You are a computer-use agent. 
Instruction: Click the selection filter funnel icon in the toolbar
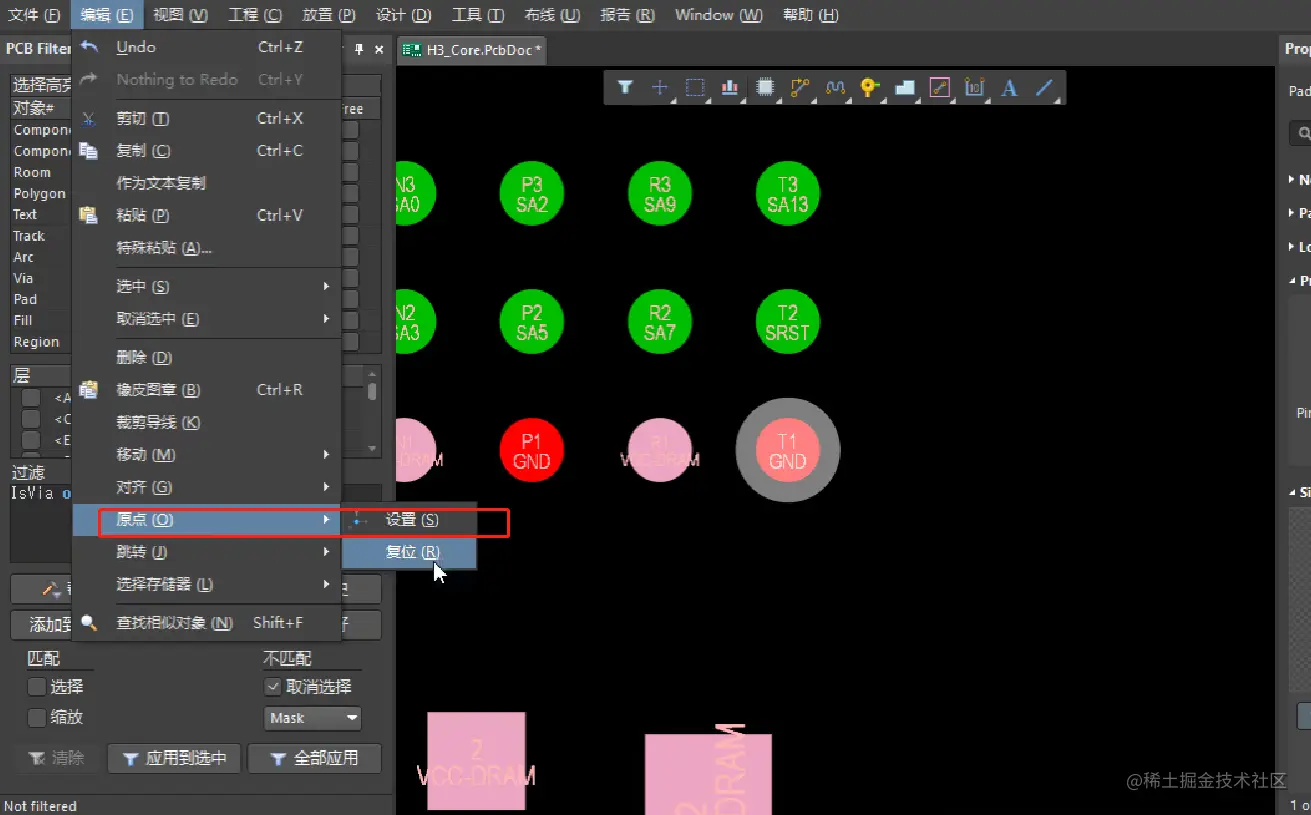coord(625,88)
